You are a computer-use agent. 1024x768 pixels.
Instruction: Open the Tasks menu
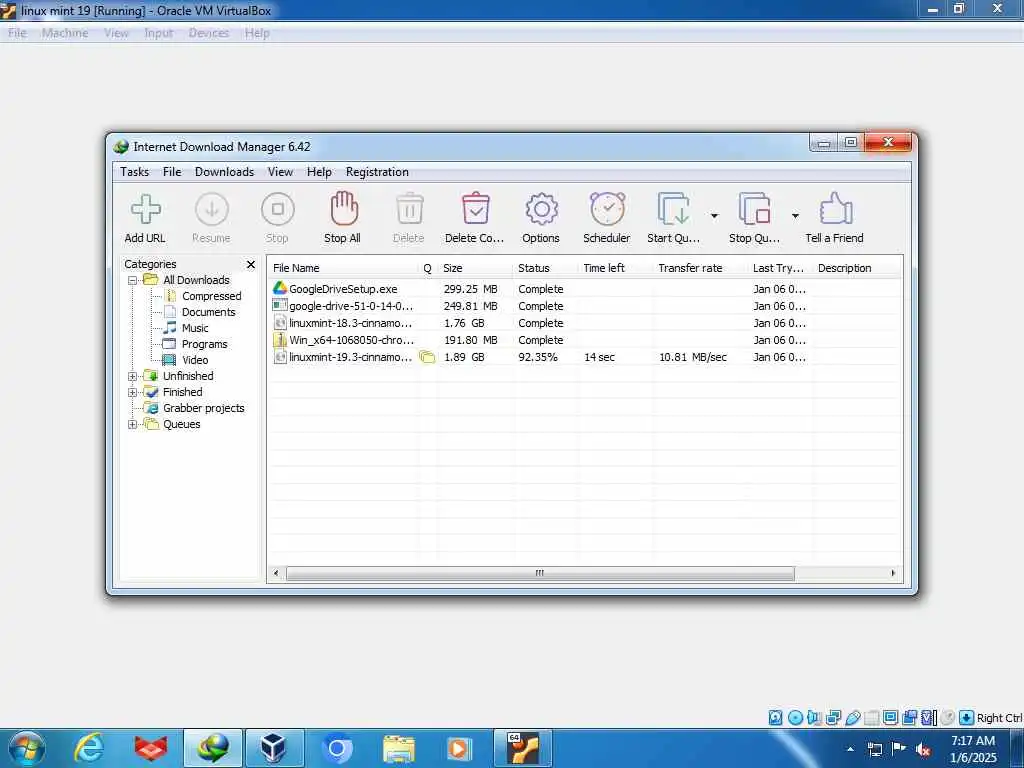pos(135,172)
